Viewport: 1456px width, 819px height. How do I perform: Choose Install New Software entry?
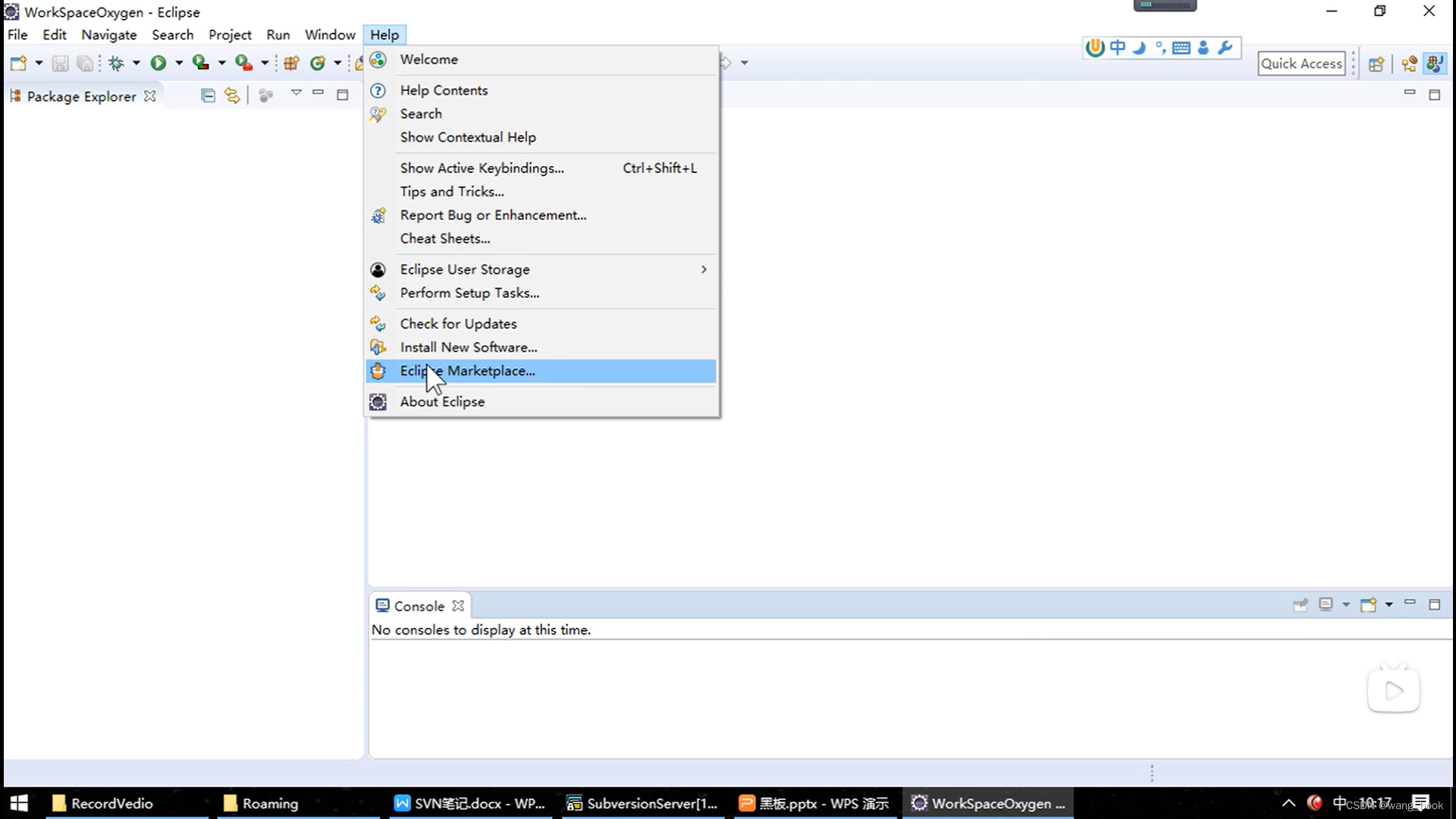541,347
